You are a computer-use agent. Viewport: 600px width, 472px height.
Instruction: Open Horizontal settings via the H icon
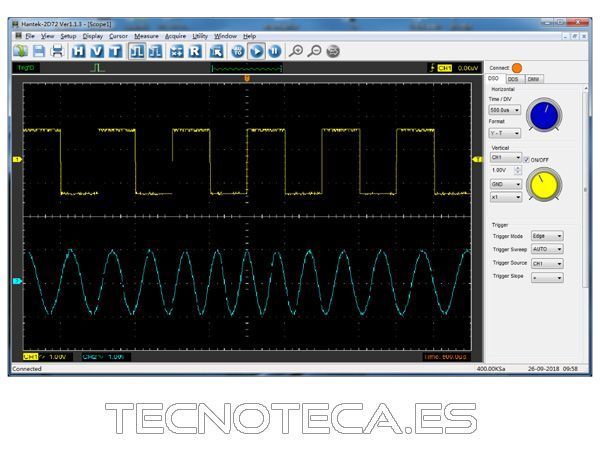(x=78, y=51)
